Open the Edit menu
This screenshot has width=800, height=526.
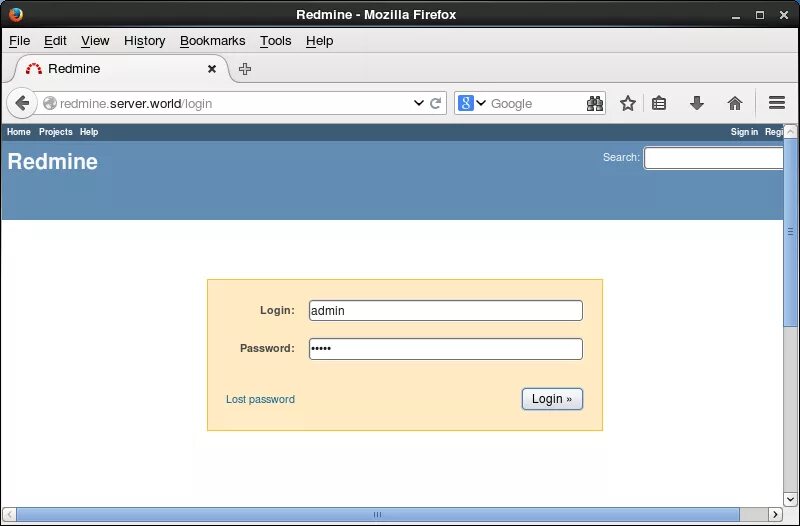click(x=55, y=41)
